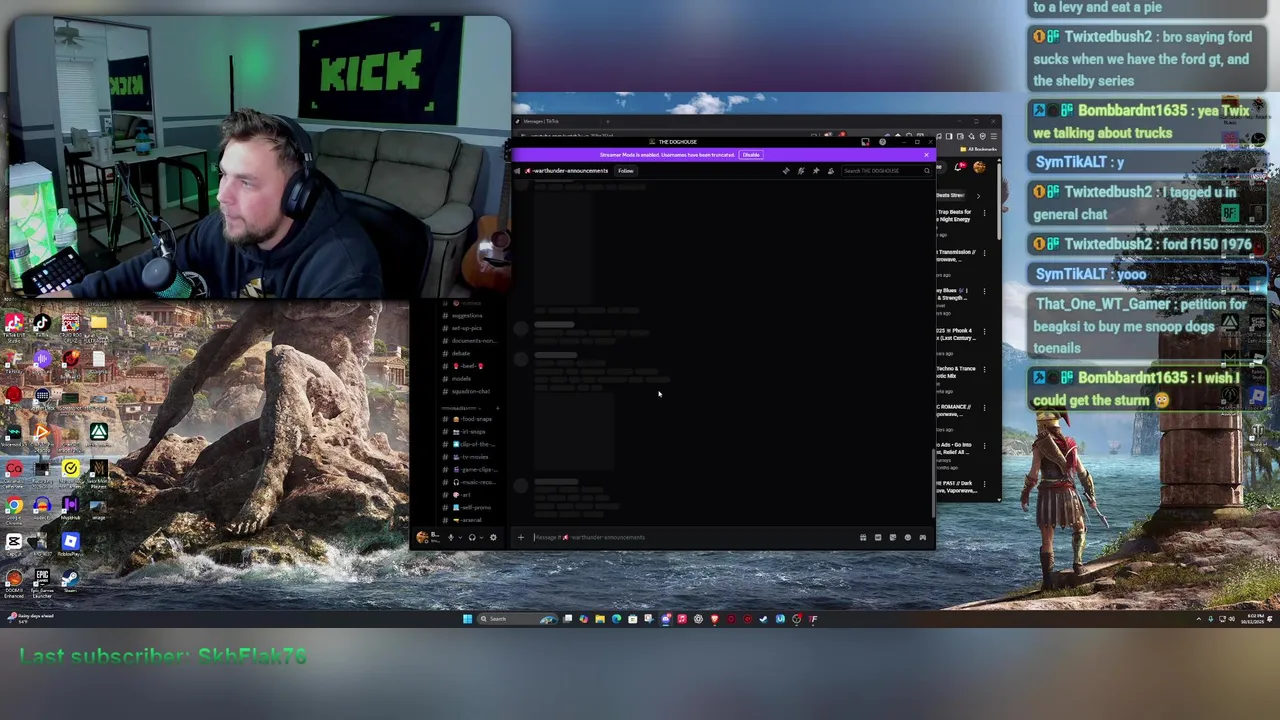Deafen Discord with the headphones icon

[472, 537]
